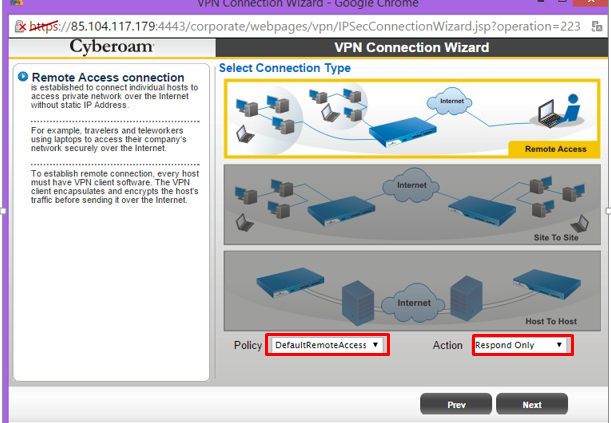Viewport: 611px width, 423px height.
Task: Click the Next button
Action: 532,404
